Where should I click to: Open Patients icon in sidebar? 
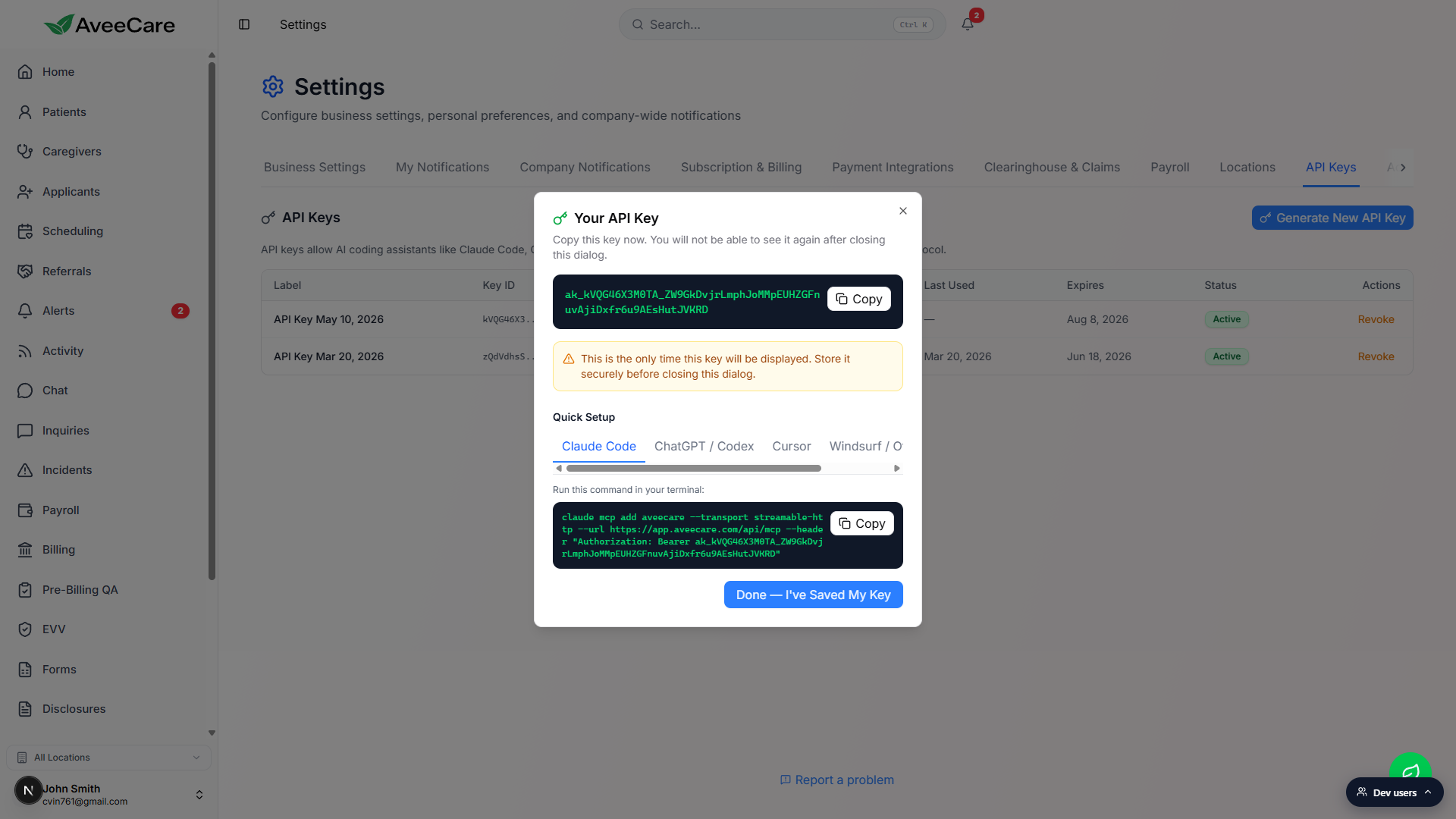point(25,112)
